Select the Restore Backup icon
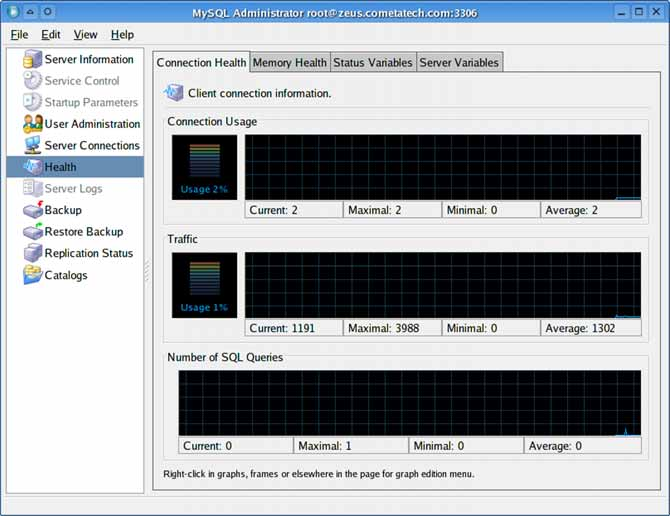This screenshot has height=516, width=670. [32, 232]
